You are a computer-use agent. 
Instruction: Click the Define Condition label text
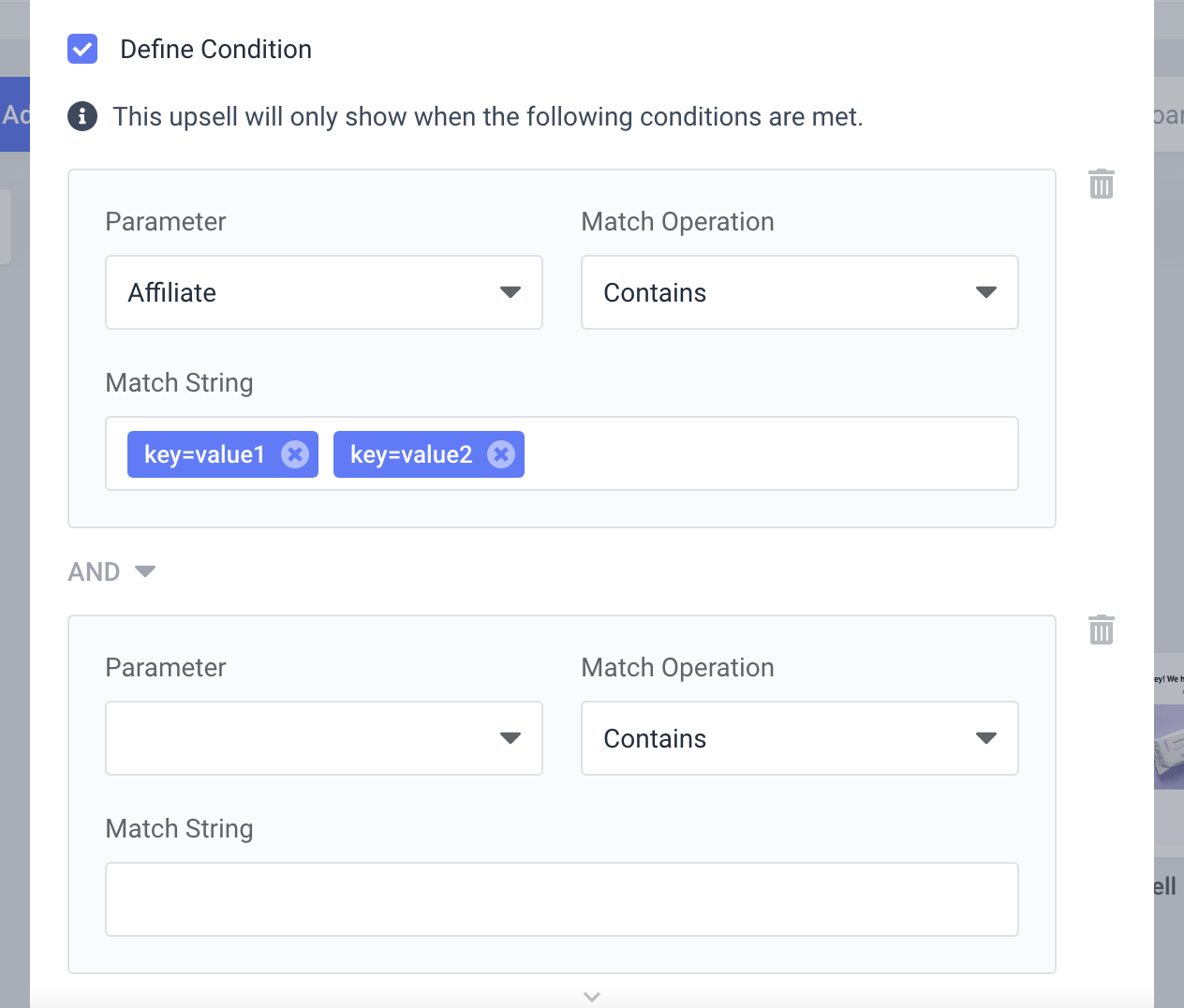[216, 49]
